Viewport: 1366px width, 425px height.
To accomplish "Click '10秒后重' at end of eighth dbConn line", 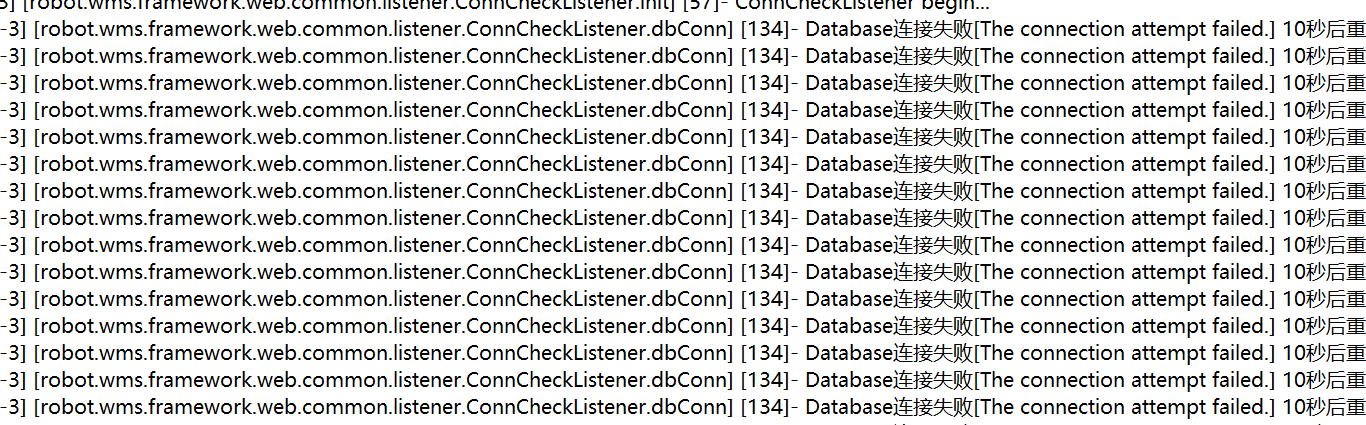I will point(1323,218).
